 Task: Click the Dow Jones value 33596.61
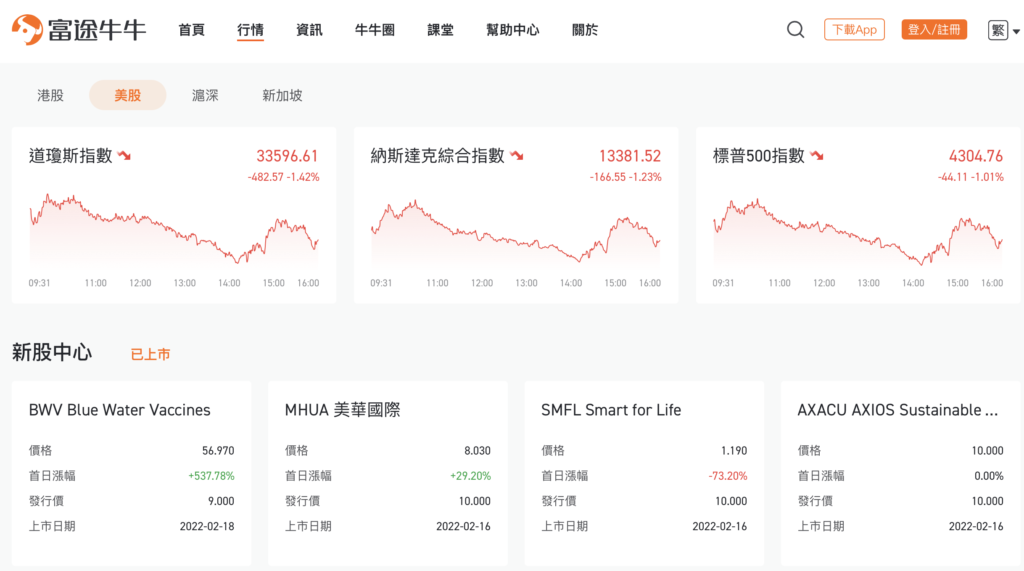click(x=287, y=156)
